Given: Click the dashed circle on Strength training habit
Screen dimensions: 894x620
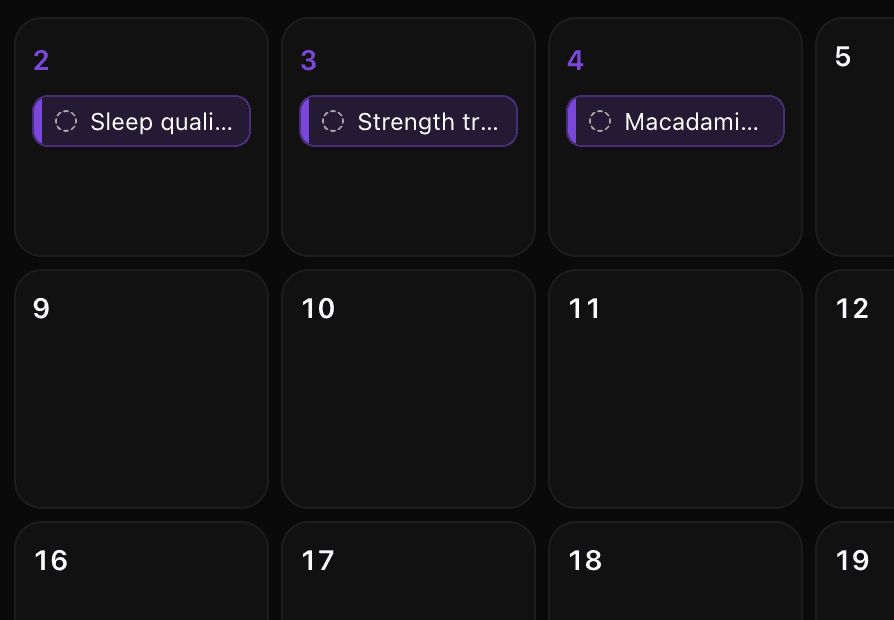Looking at the screenshot, I should (333, 121).
